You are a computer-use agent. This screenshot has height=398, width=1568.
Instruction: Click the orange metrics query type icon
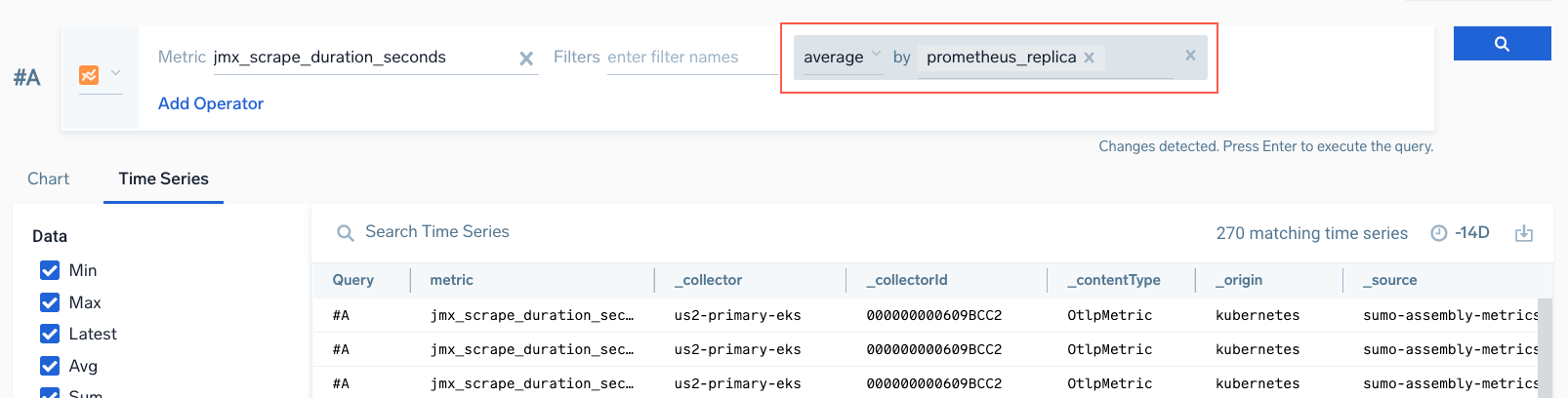pyautogui.click(x=89, y=75)
